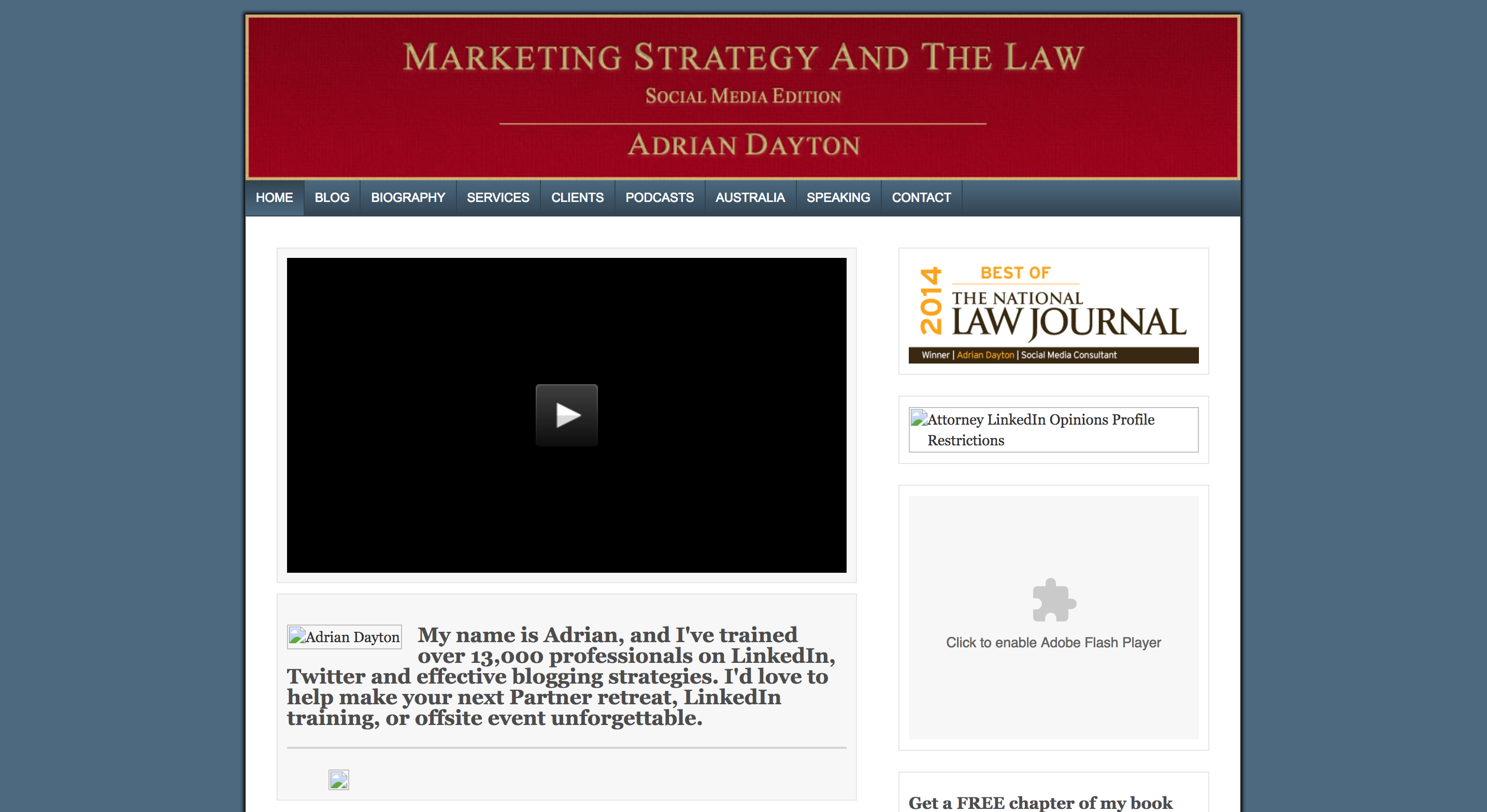Open the HOME menu item

274,197
